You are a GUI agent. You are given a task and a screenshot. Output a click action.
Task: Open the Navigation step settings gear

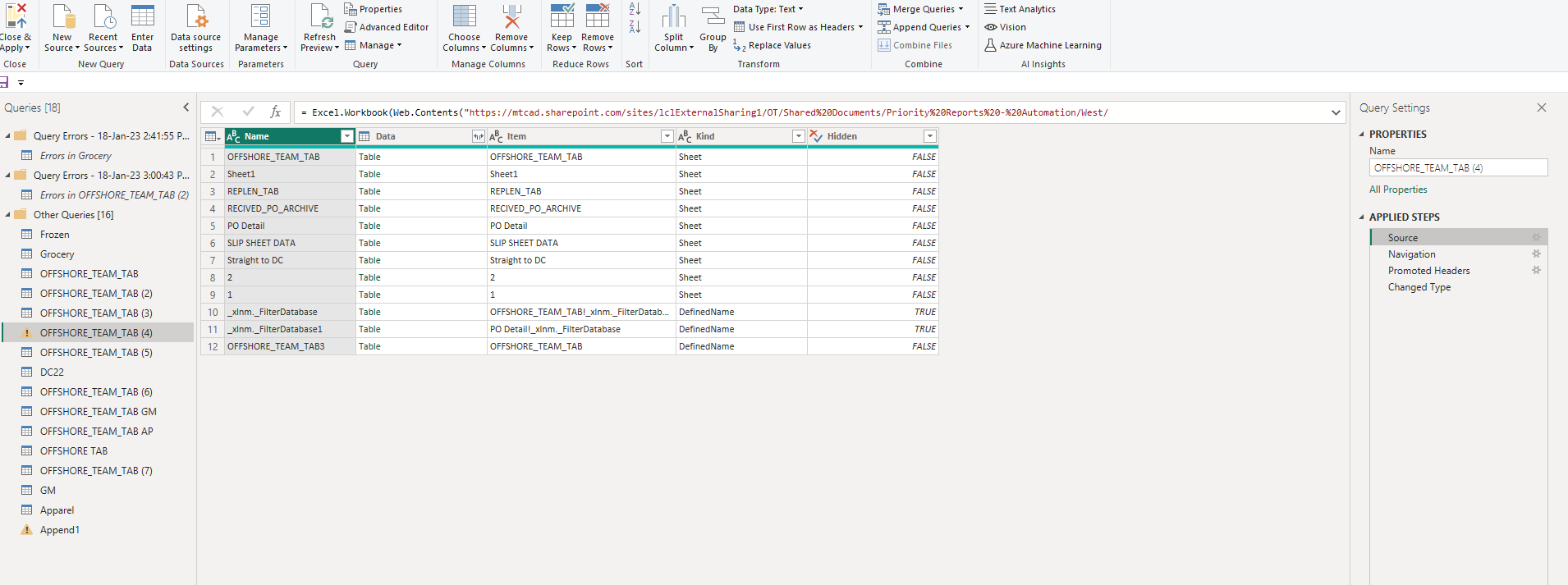(x=1536, y=254)
